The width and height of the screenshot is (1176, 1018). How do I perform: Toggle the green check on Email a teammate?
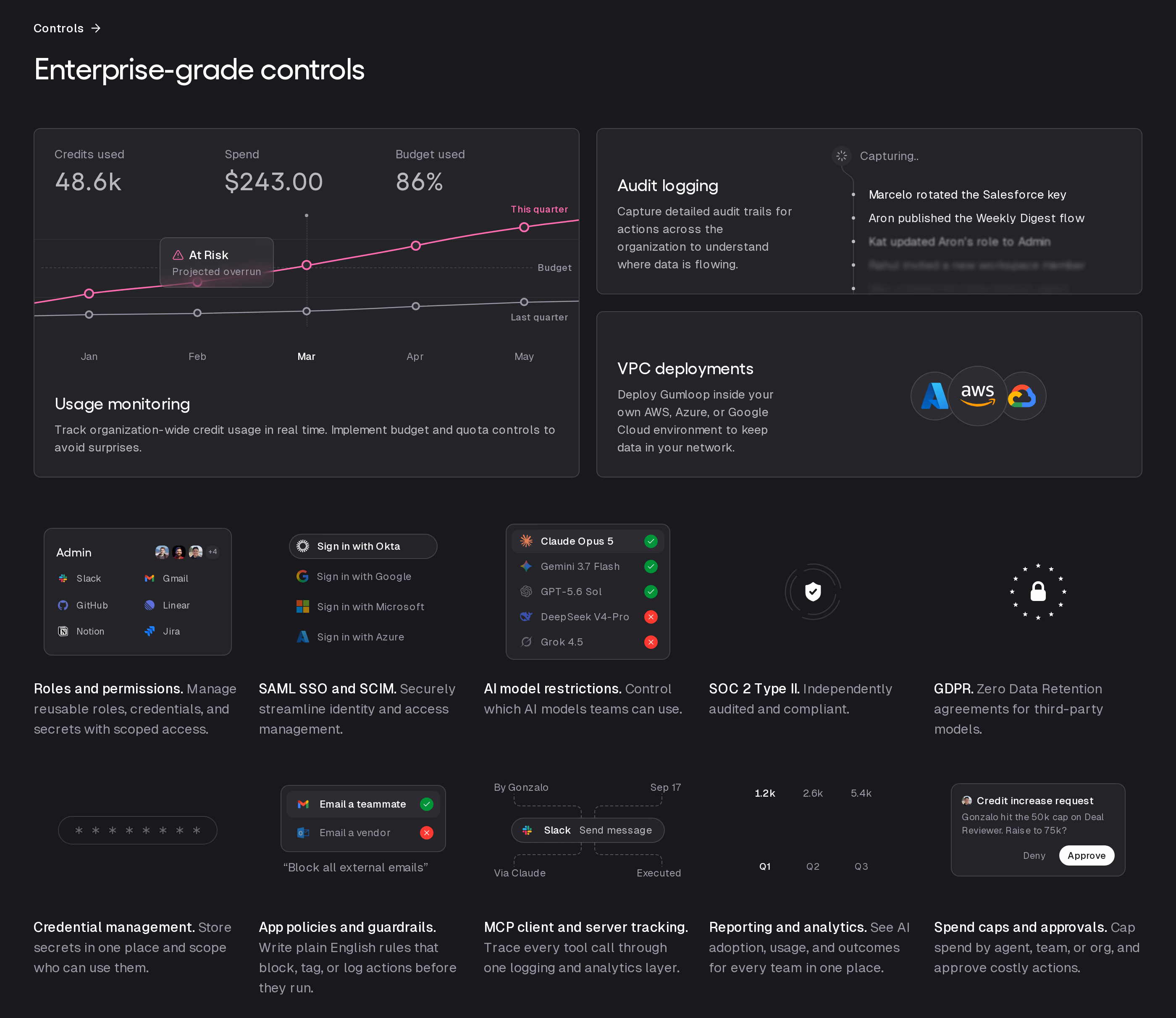pos(427,804)
